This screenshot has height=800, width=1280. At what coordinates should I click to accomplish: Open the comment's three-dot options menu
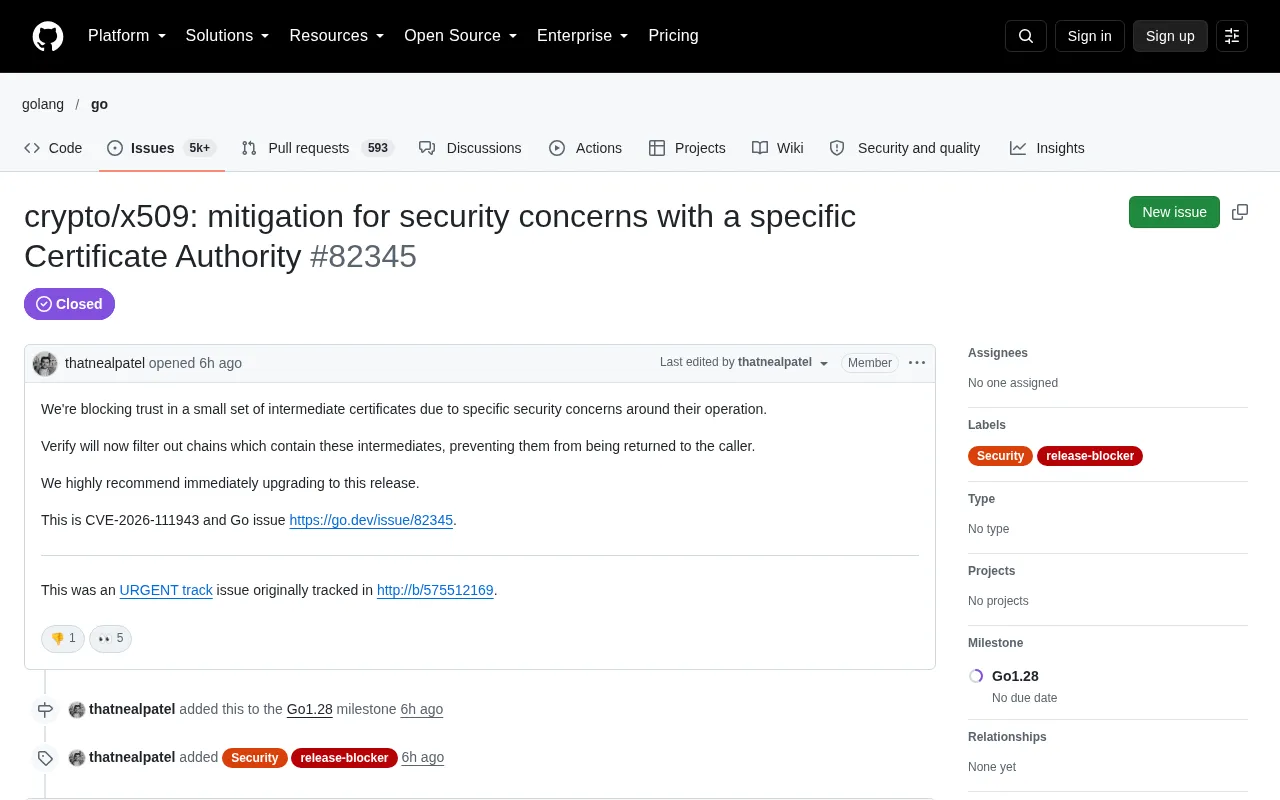917,362
